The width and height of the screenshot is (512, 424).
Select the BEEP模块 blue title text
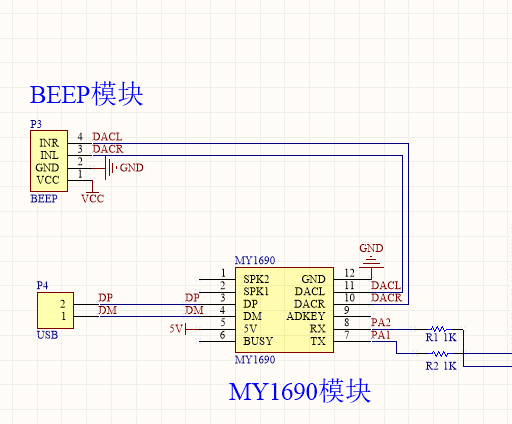[87, 94]
